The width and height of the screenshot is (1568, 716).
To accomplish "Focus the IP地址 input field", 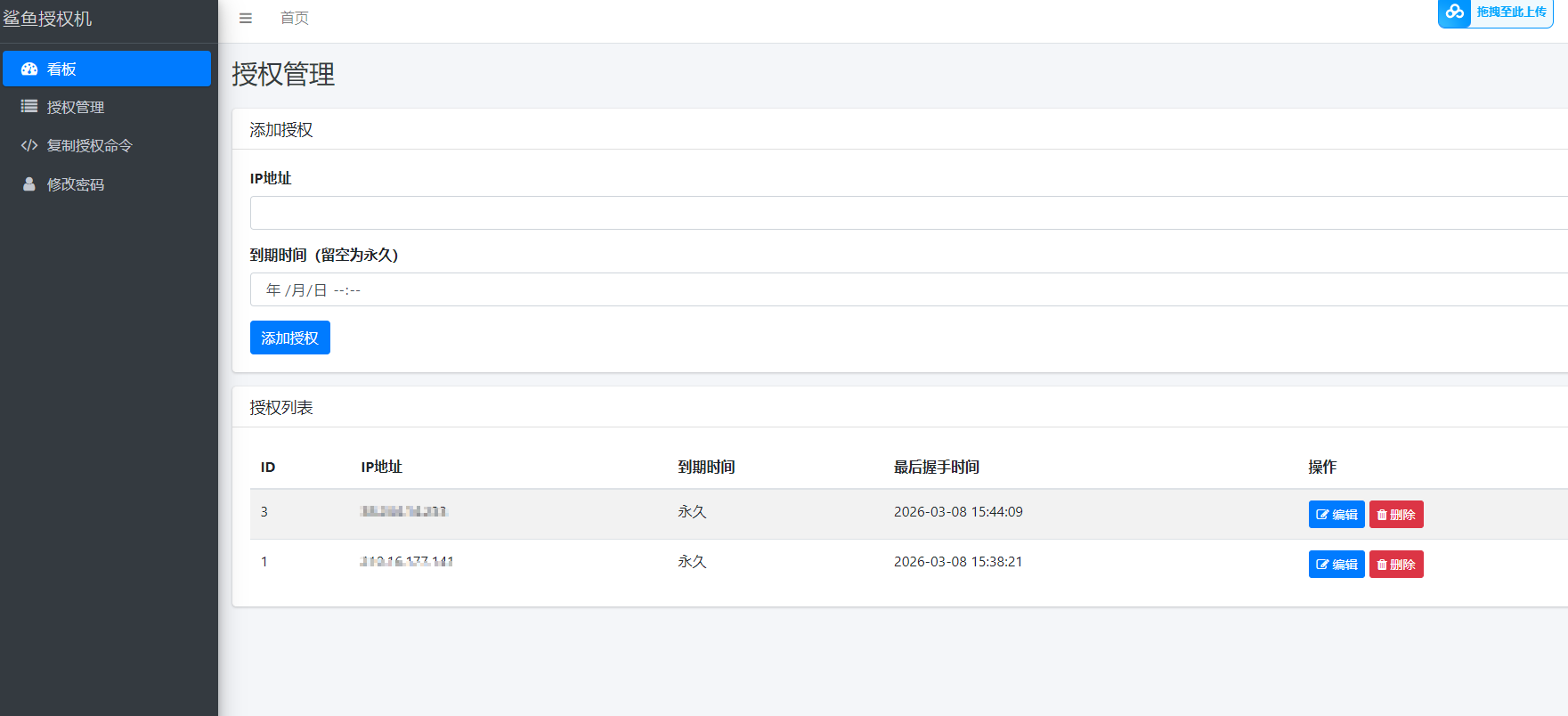I will 908,213.
